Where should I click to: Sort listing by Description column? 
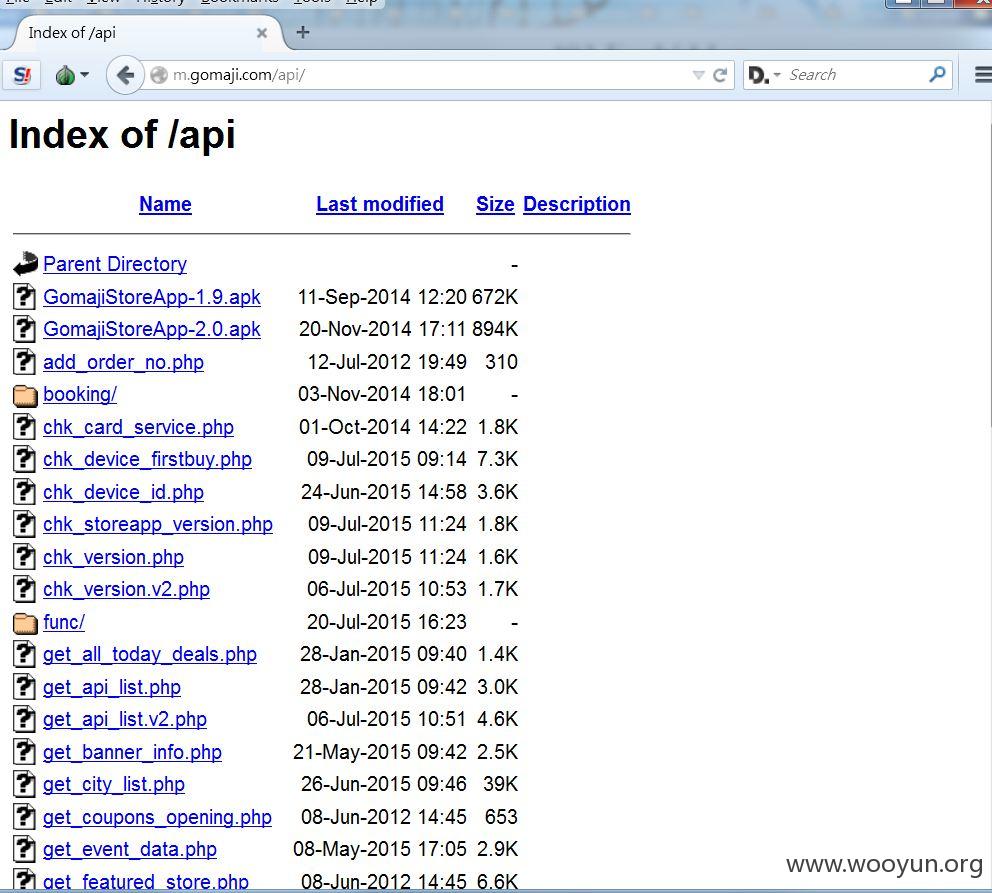[576, 204]
